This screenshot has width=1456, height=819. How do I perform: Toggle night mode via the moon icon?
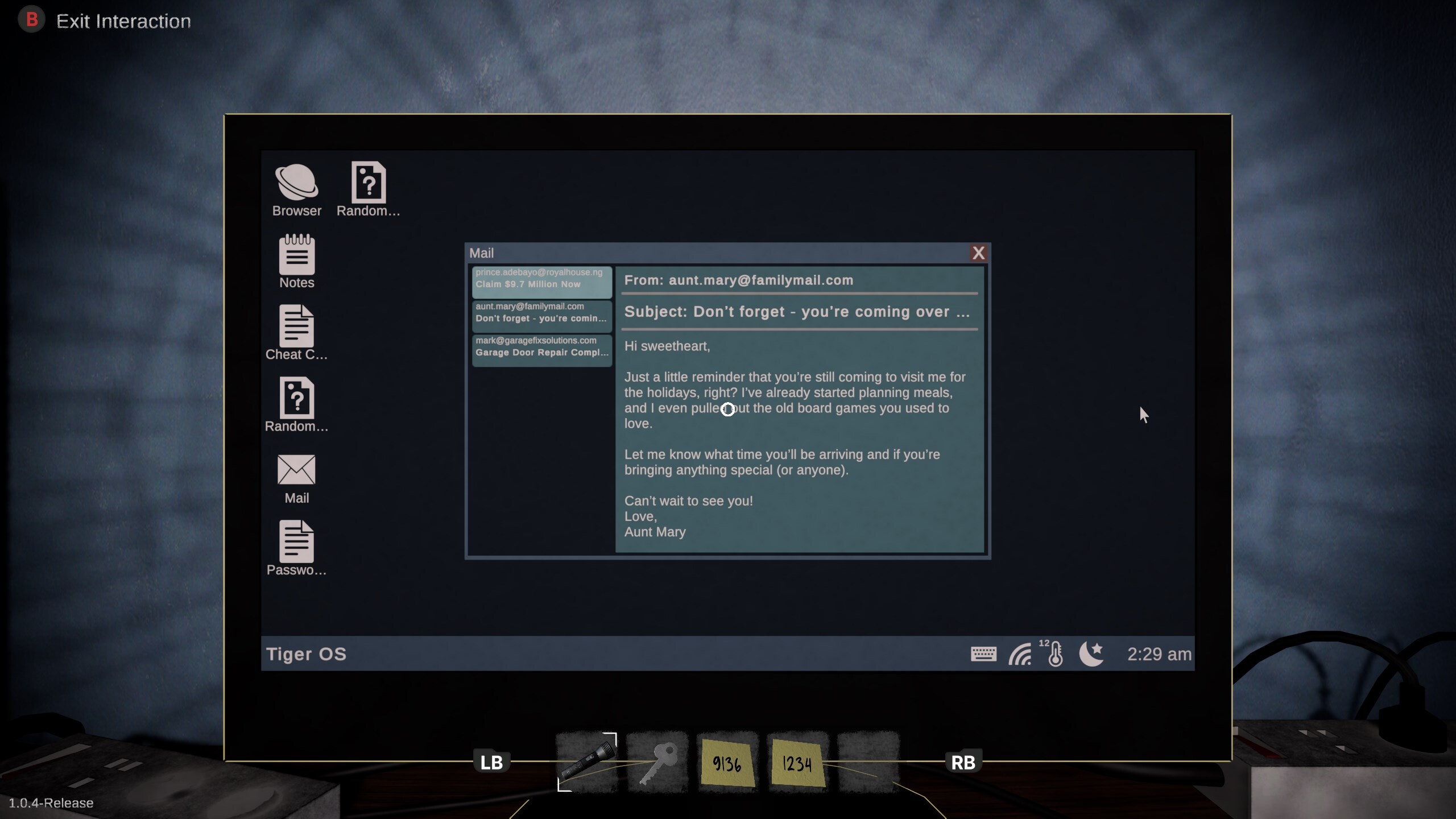pyautogui.click(x=1091, y=655)
